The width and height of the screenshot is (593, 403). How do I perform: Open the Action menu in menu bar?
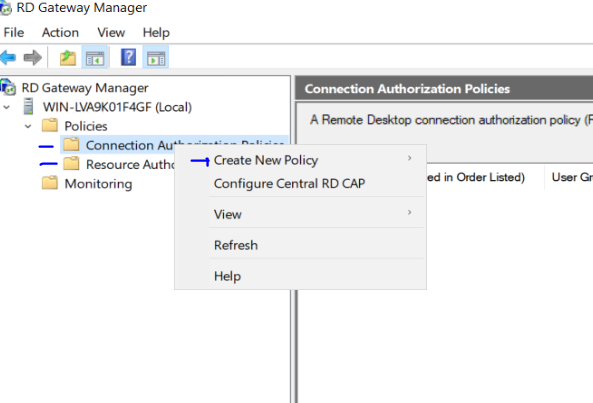pos(60,33)
